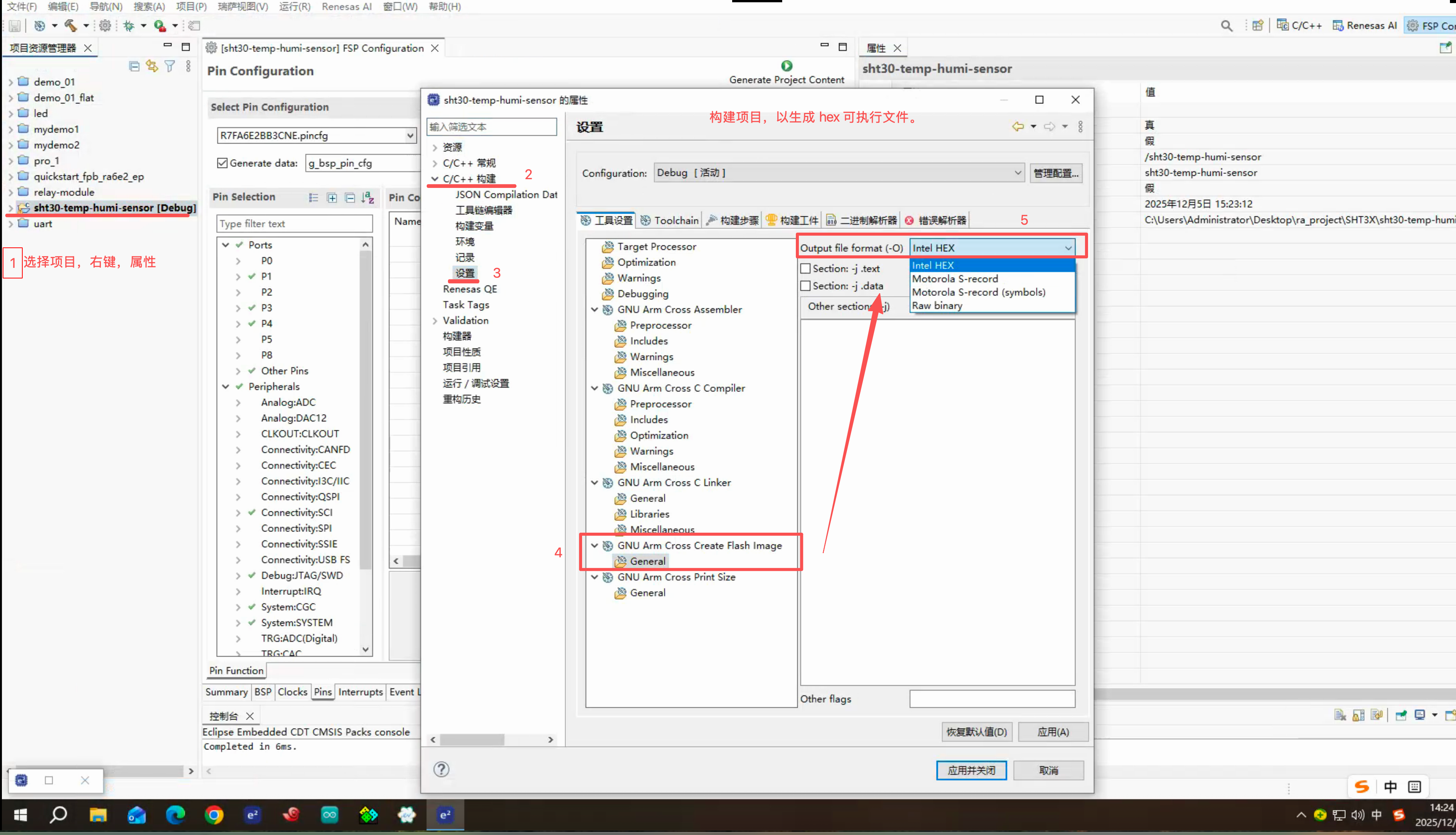Click the Other flags input field

(x=992, y=699)
